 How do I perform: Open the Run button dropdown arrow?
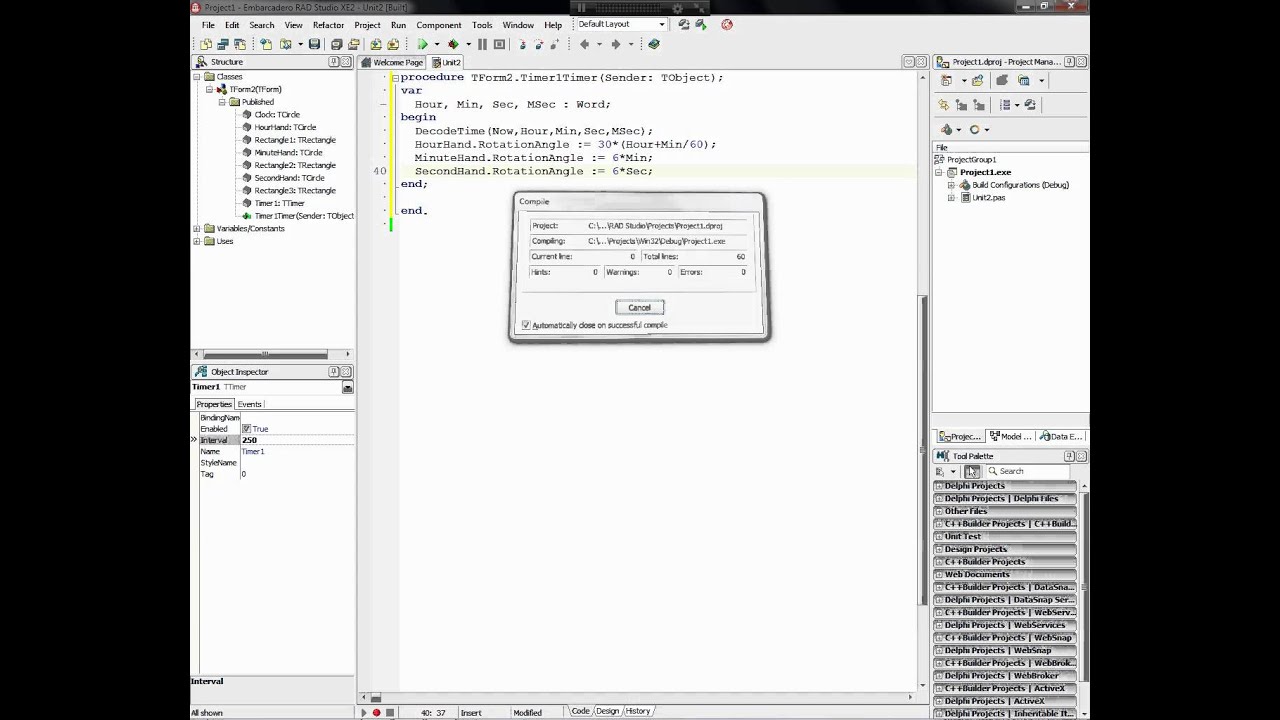[x=437, y=44]
